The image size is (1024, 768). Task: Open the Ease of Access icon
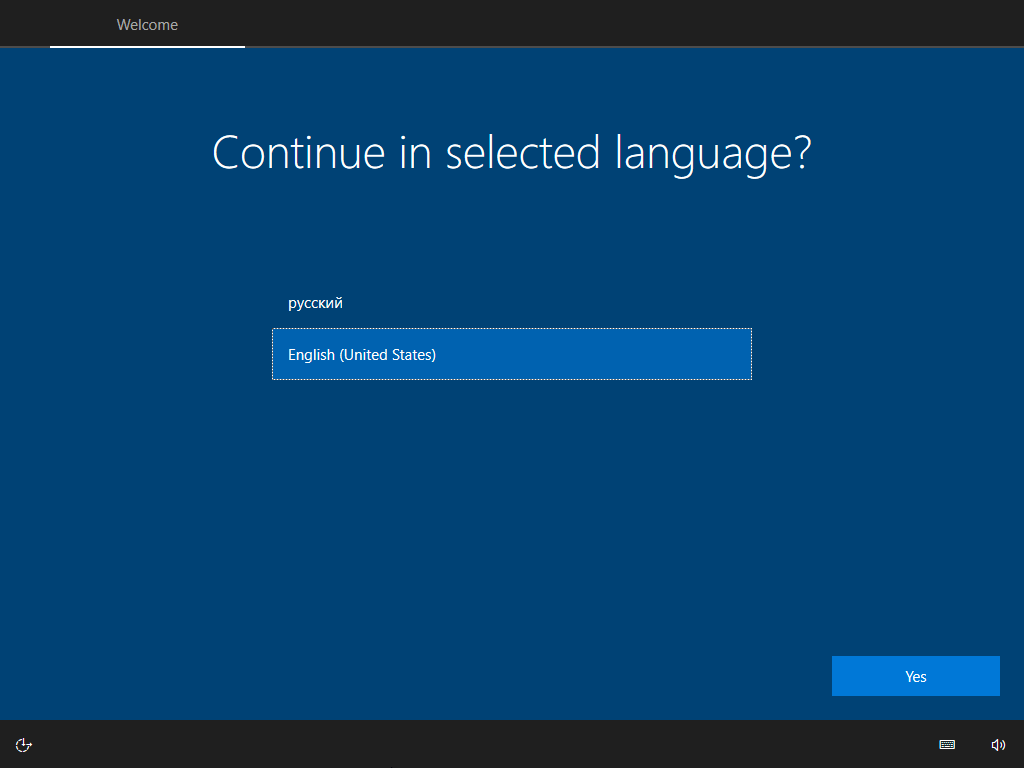24,744
